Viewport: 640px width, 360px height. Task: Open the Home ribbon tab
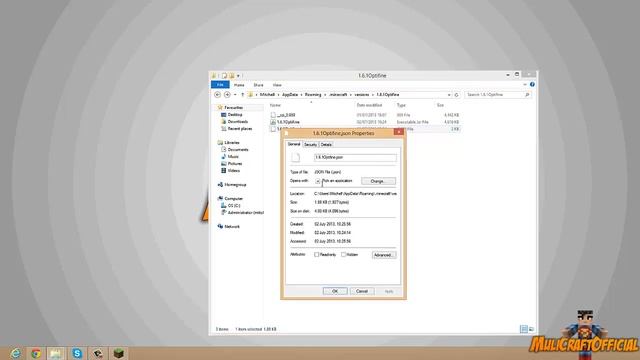click(239, 85)
